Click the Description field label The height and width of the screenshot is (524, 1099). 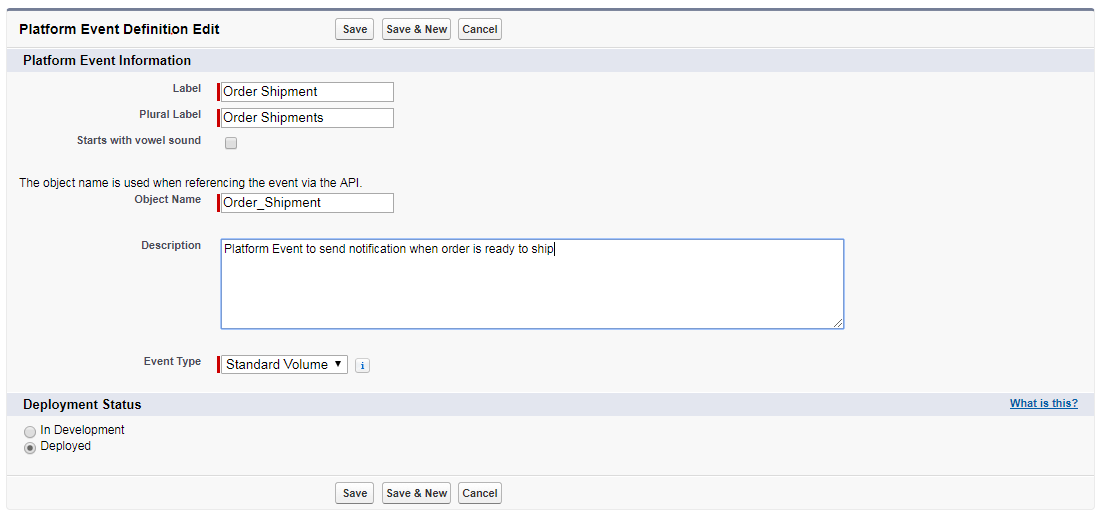[171, 245]
